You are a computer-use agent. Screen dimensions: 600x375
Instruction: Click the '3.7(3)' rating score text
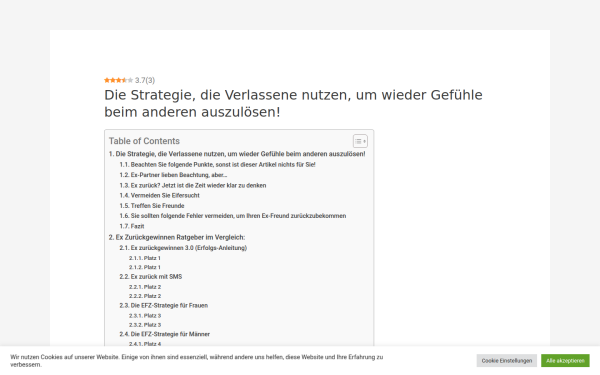(145, 80)
